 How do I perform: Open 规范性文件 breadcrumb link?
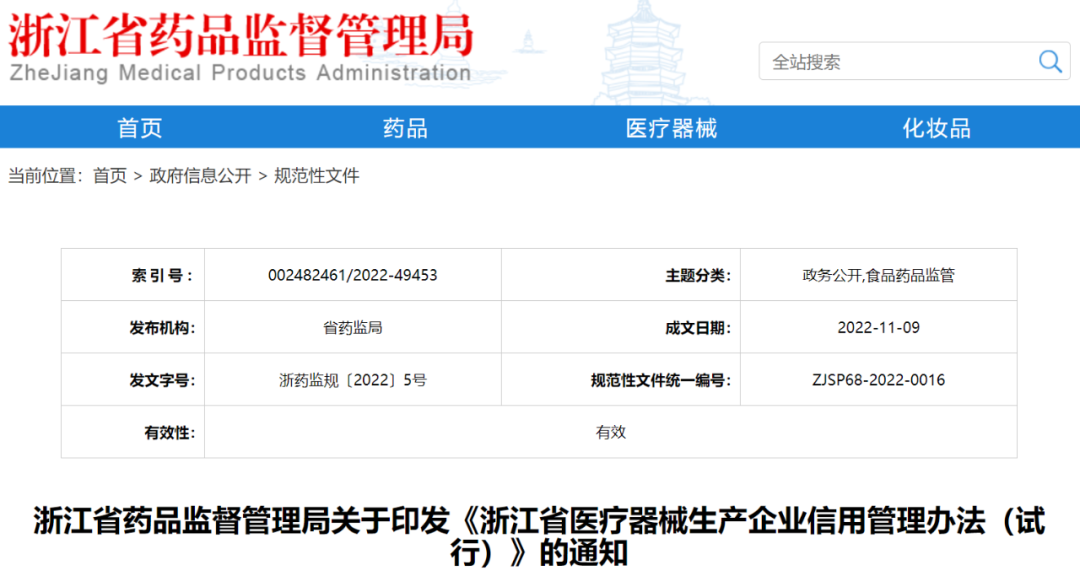317,176
